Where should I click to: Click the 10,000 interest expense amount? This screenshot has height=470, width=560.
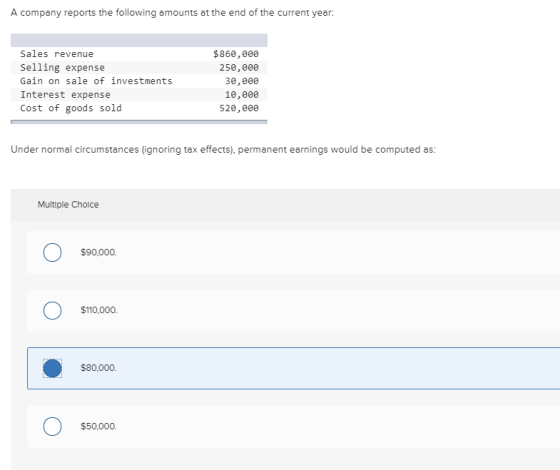pyautogui.click(x=242, y=95)
